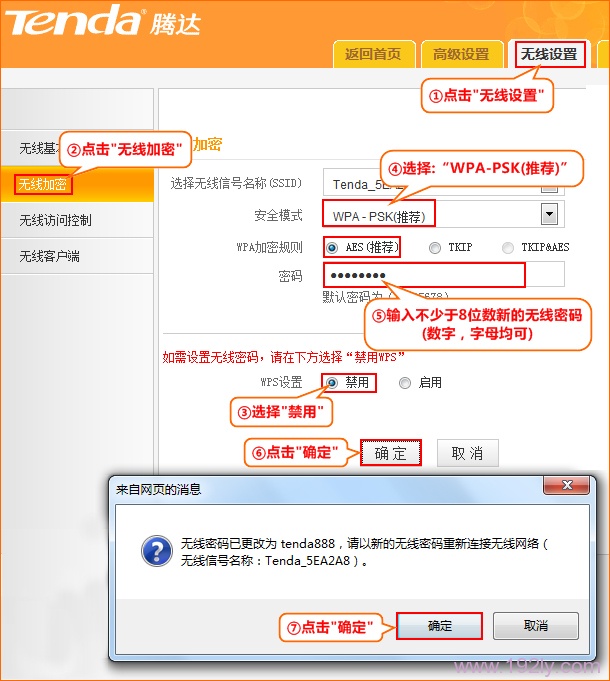Click the 确定 button on the settings page
This screenshot has width=610, height=681.
[x=391, y=453]
